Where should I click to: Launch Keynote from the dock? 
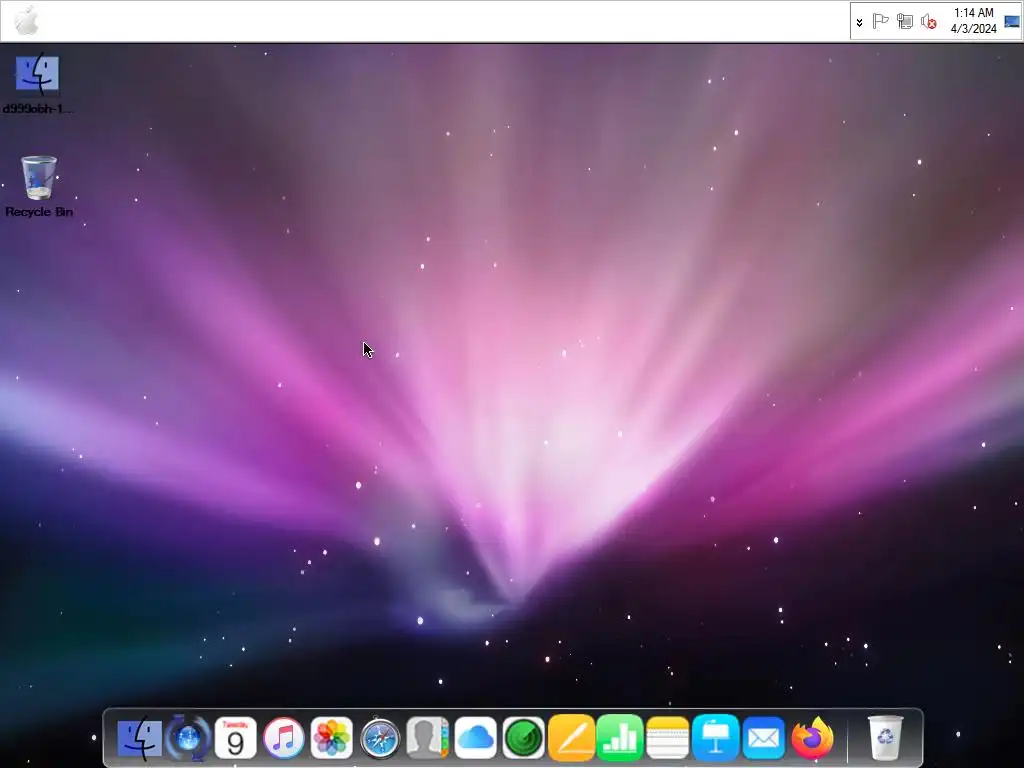click(x=716, y=739)
